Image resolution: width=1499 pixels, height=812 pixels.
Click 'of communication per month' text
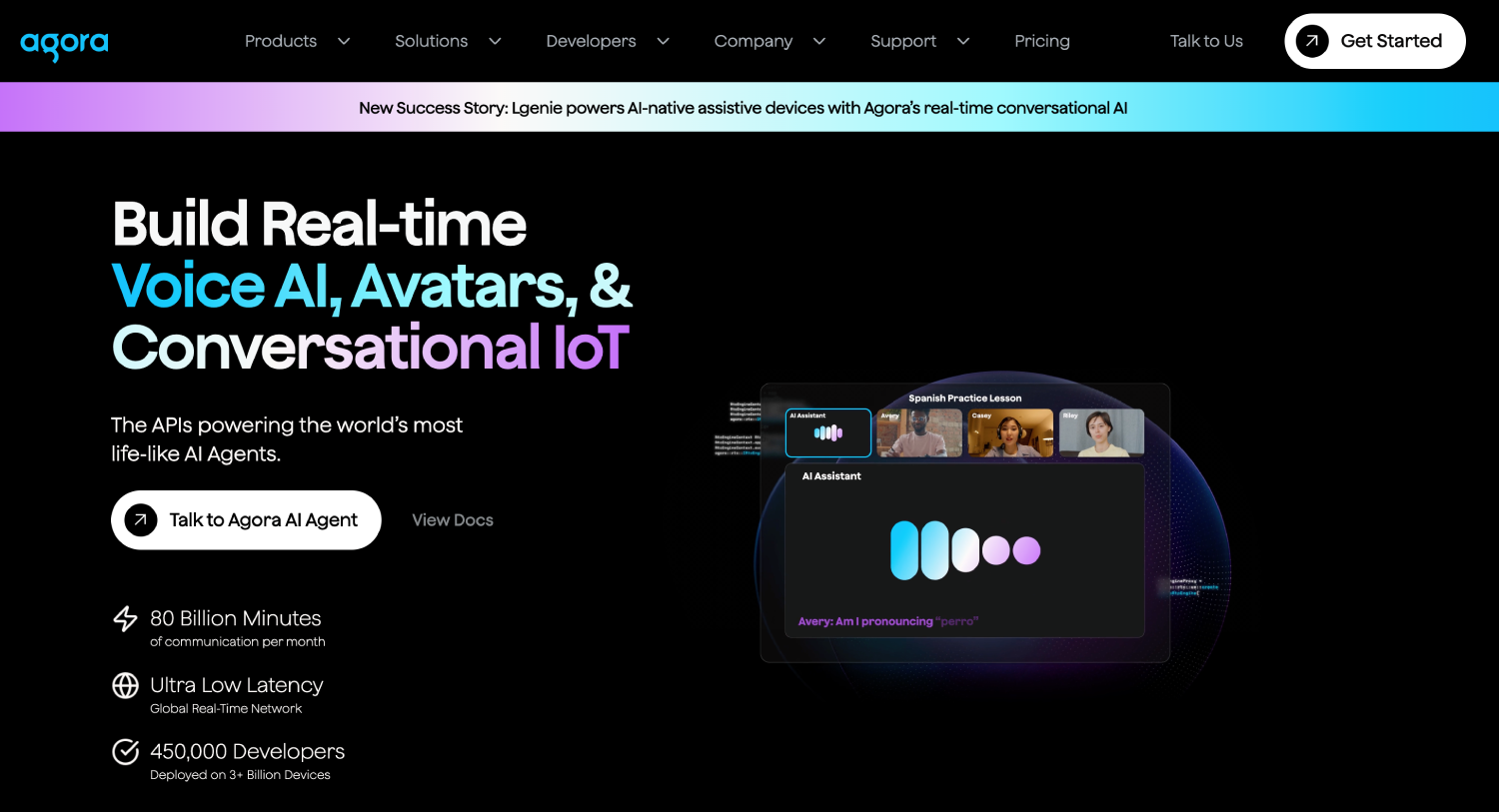[x=238, y=642]
